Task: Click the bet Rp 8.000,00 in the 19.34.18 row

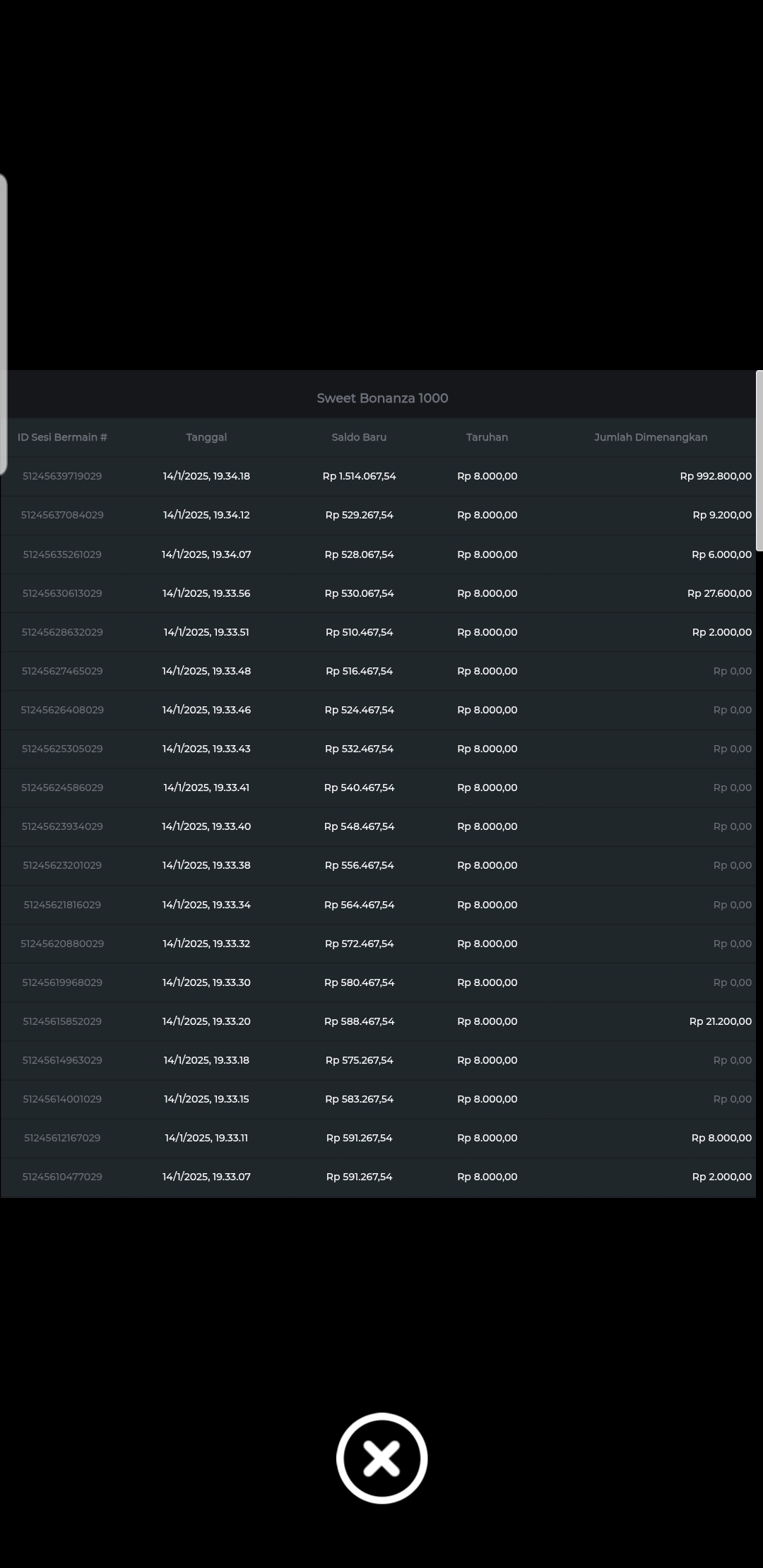Action: click(487, 476)
